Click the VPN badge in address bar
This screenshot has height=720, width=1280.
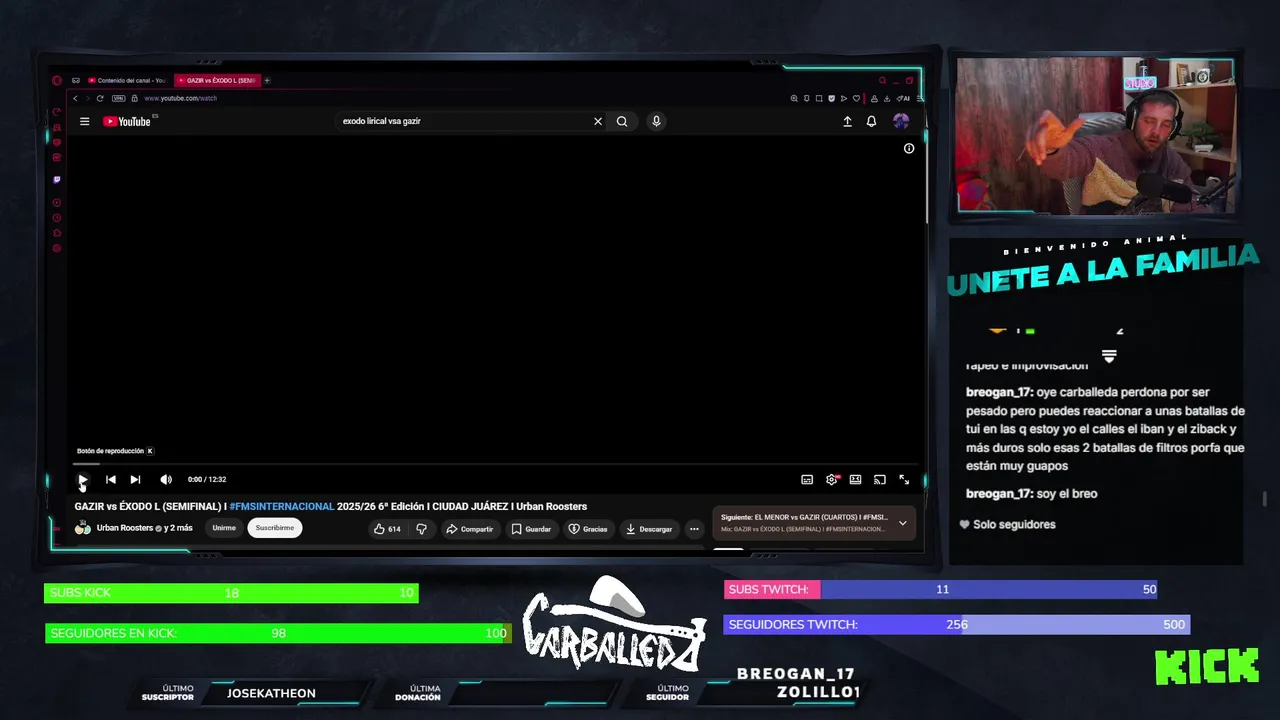(x=119, y=98)
